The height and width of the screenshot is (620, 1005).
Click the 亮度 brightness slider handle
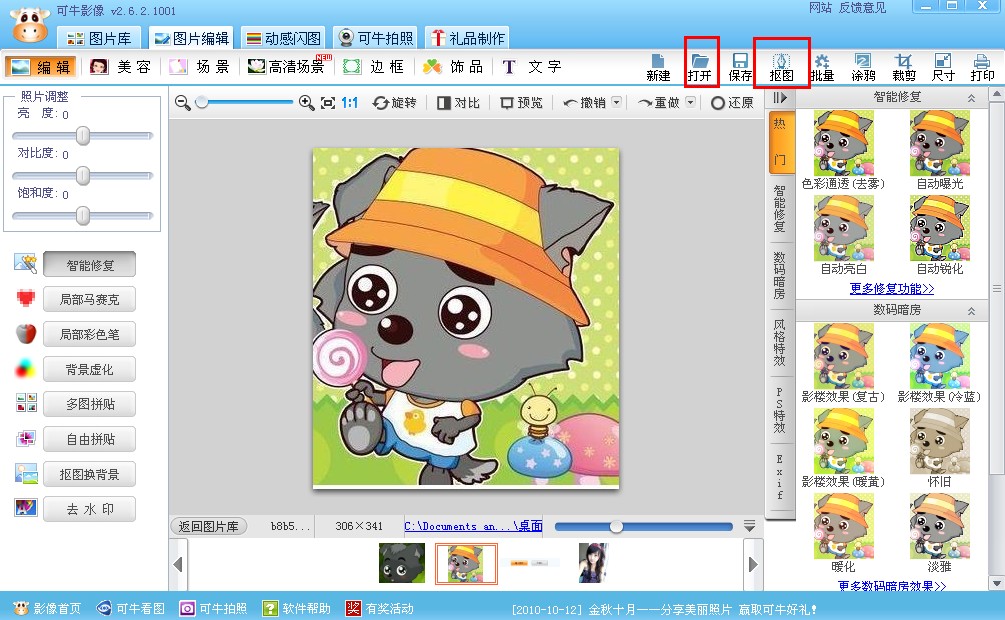point(83,135)
